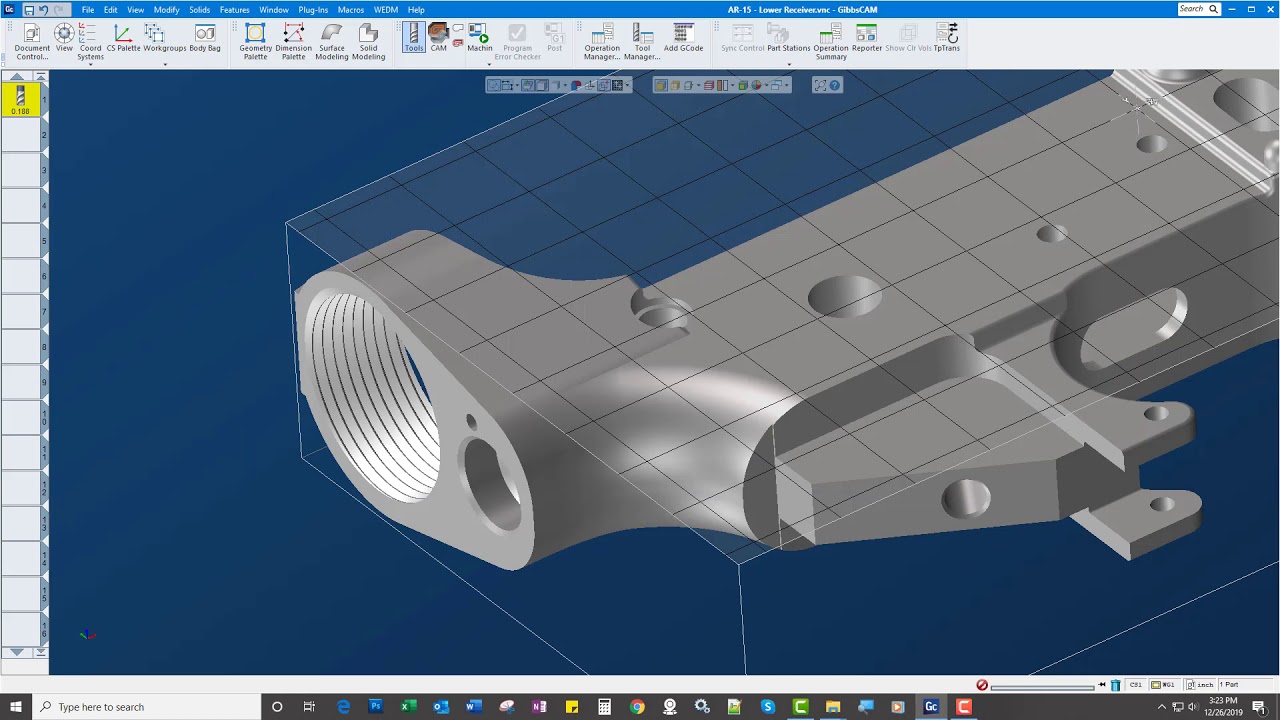
Task: Open the Operation Summary
Action: coord(831,42)
